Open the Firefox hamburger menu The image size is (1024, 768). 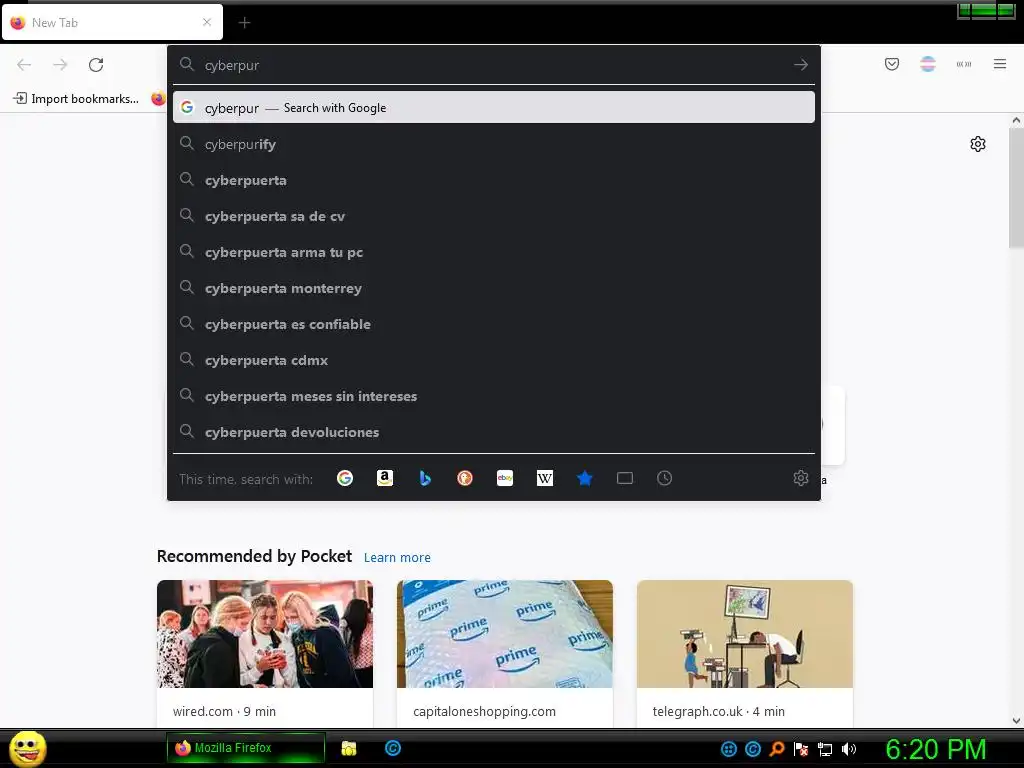coord(1000,64)
